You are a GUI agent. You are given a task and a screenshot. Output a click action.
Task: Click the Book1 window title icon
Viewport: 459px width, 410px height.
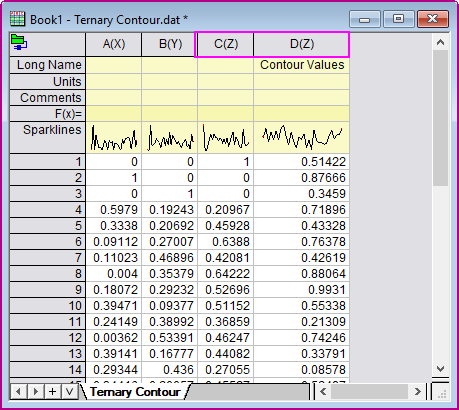coord(17,19)
